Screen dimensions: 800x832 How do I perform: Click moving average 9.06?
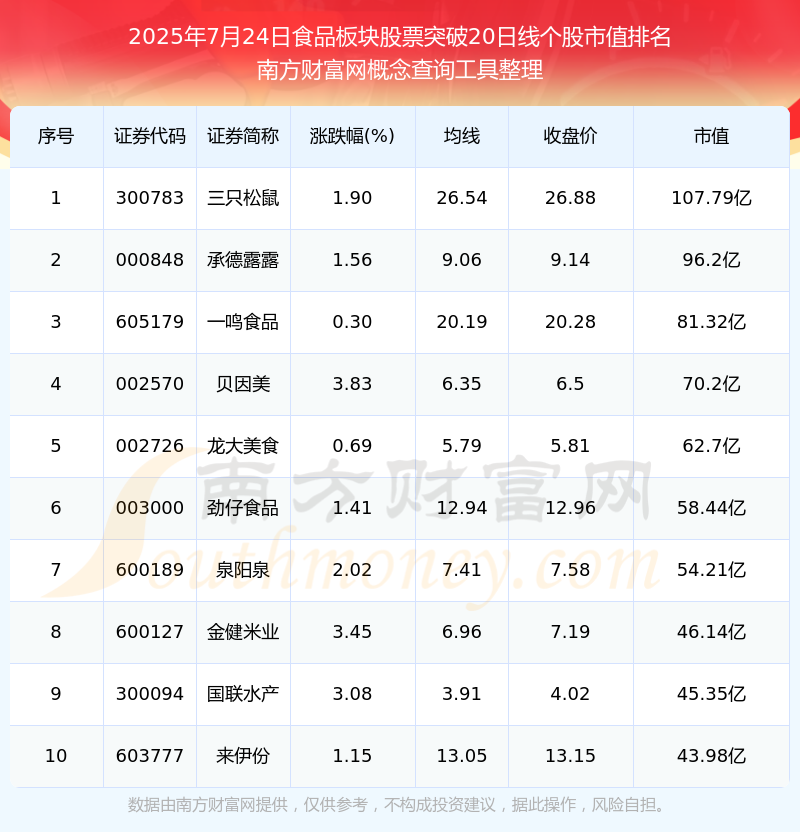(x=462, y=260)
